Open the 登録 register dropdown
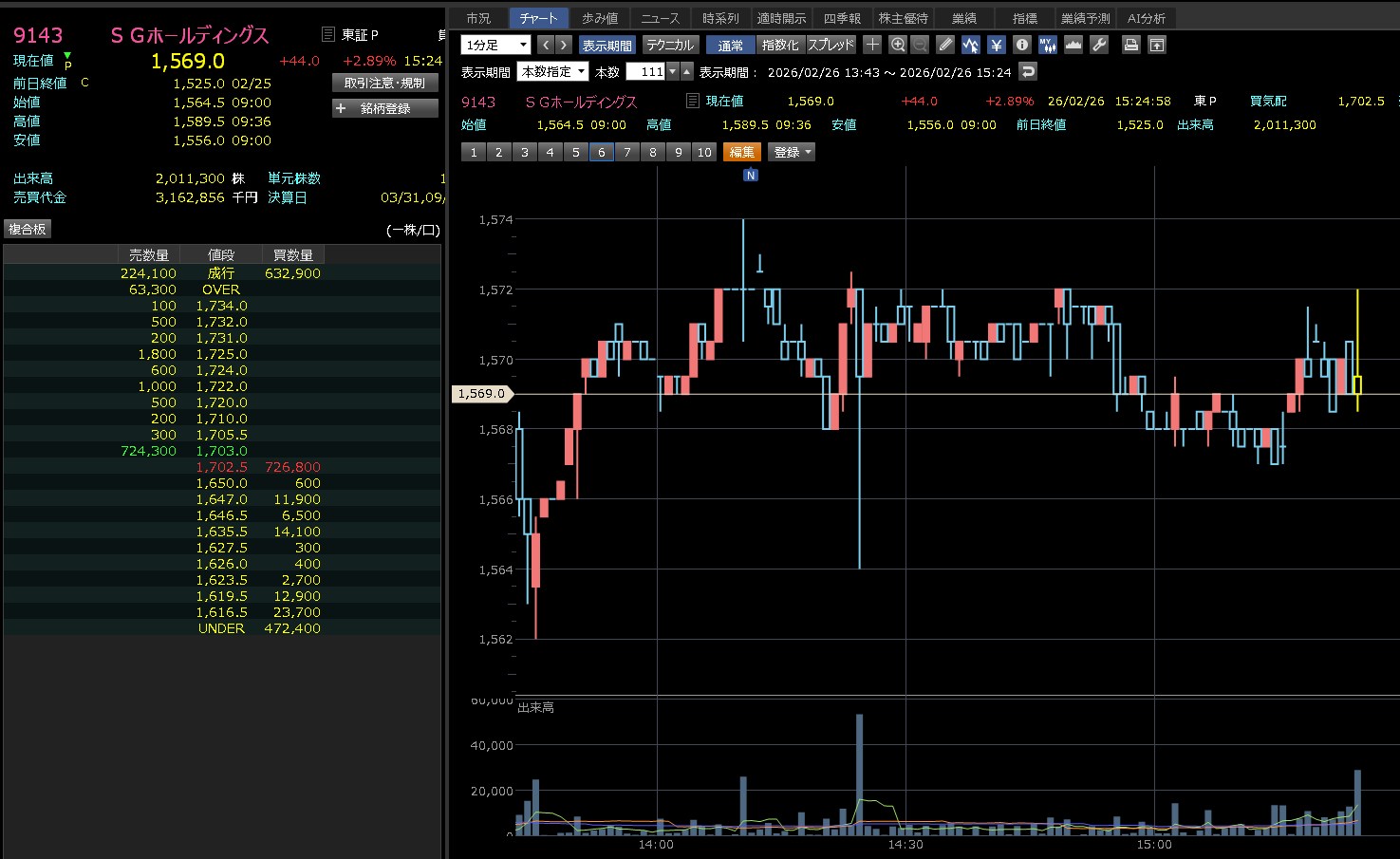1400x859 pixels. (792, 152)
